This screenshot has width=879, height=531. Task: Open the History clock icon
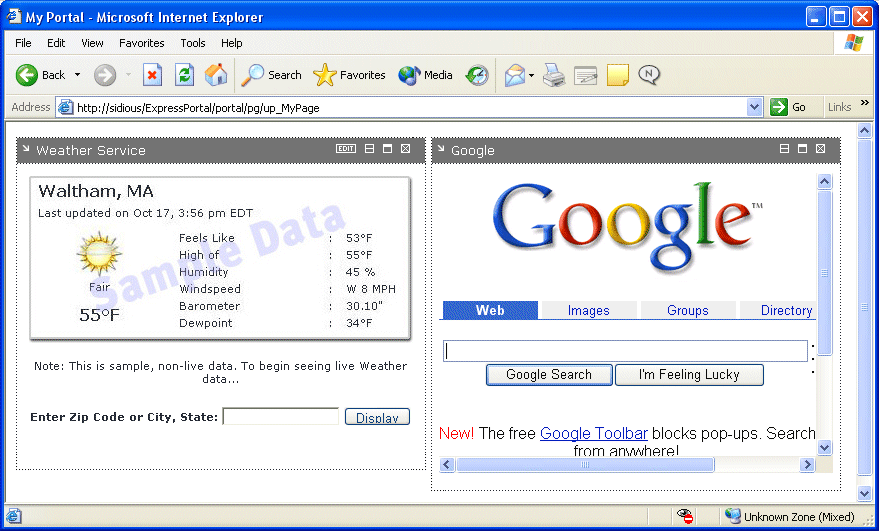pyautogui.click(x=477, y=75)
